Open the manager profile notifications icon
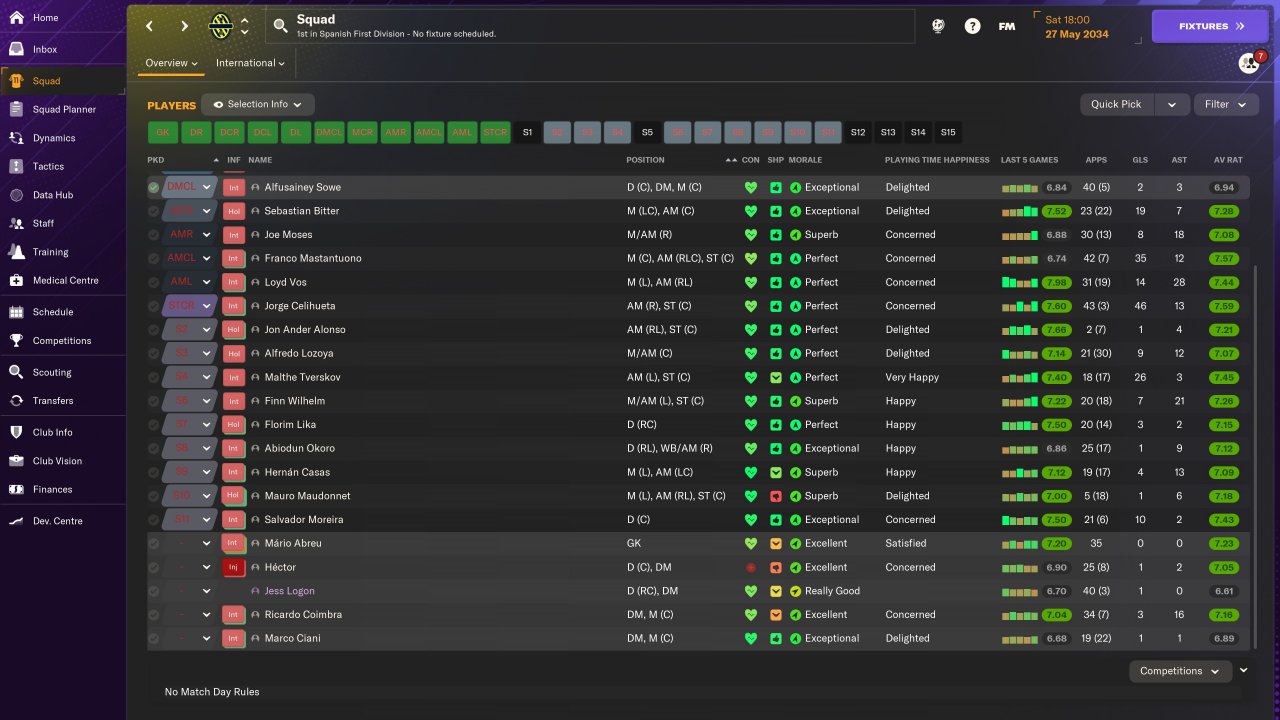The height and width of the screenshot is (720, 1280). [1251, 62]
